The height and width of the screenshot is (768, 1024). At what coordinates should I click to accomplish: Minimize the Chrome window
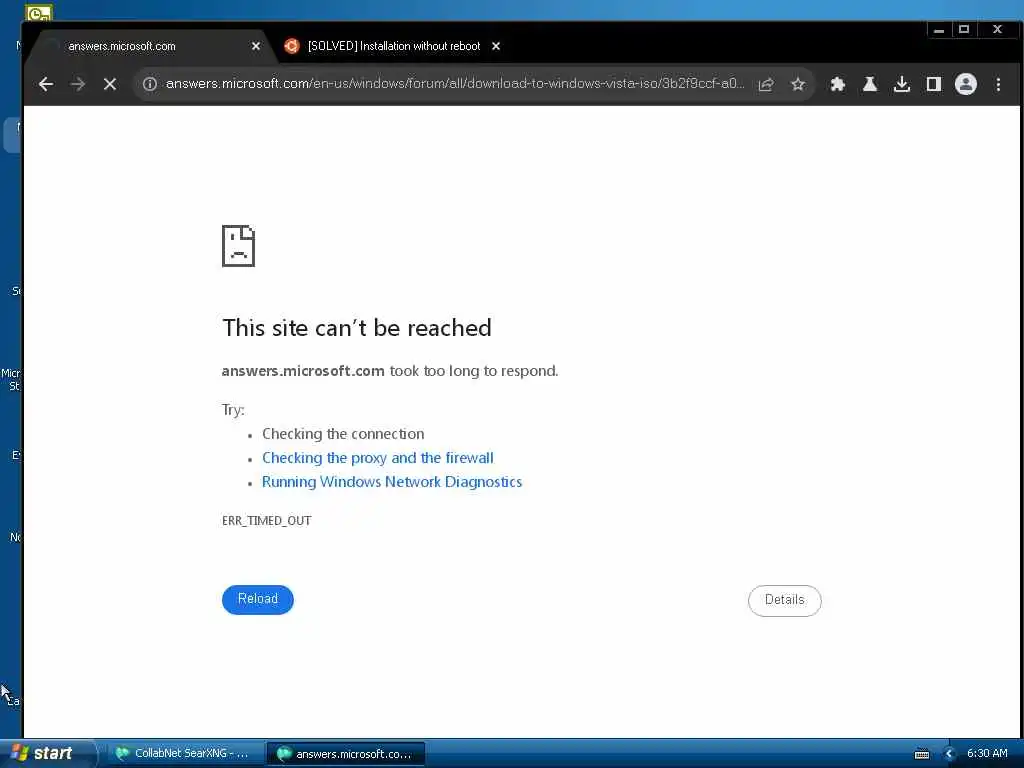click(x=938, y=30)
